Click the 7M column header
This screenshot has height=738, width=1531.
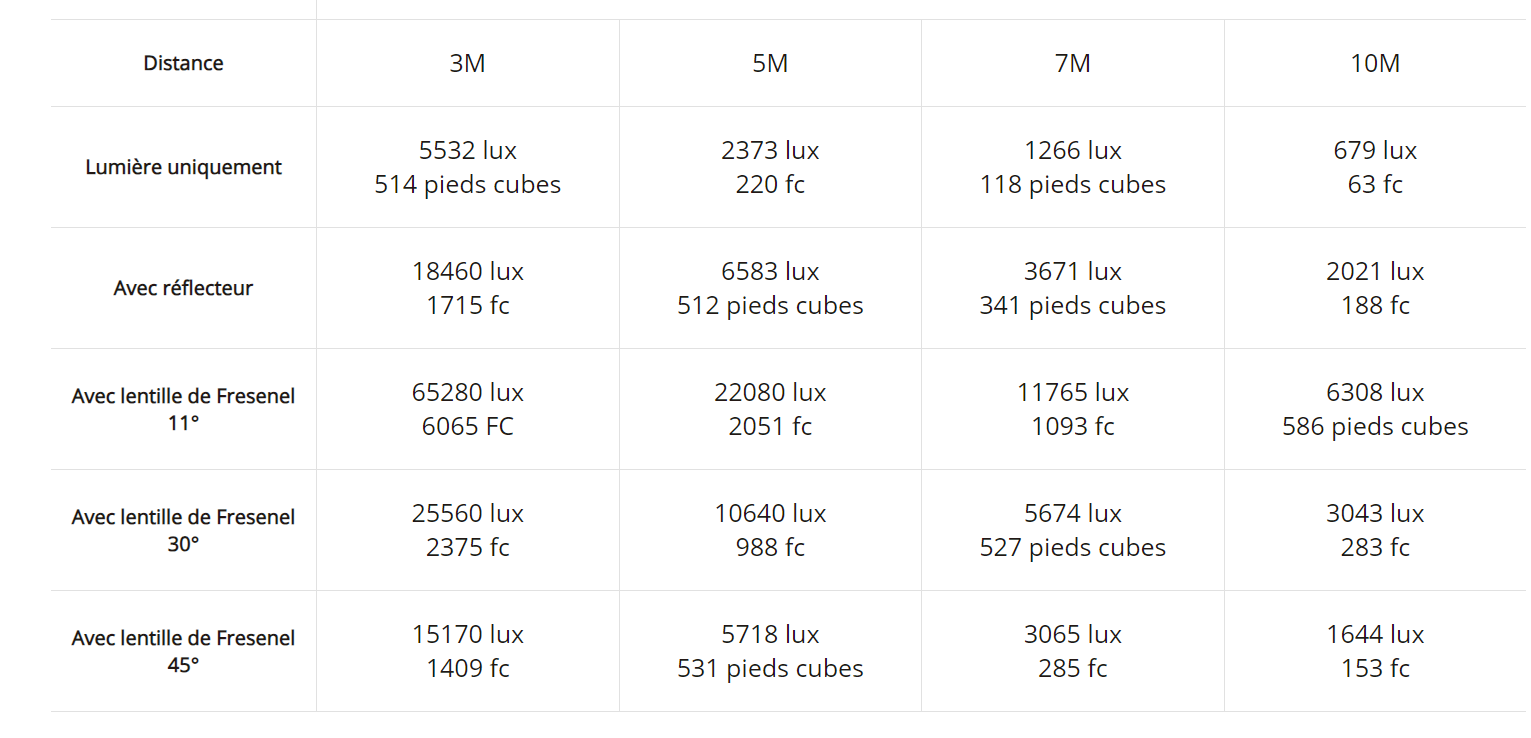(1072, 63)
